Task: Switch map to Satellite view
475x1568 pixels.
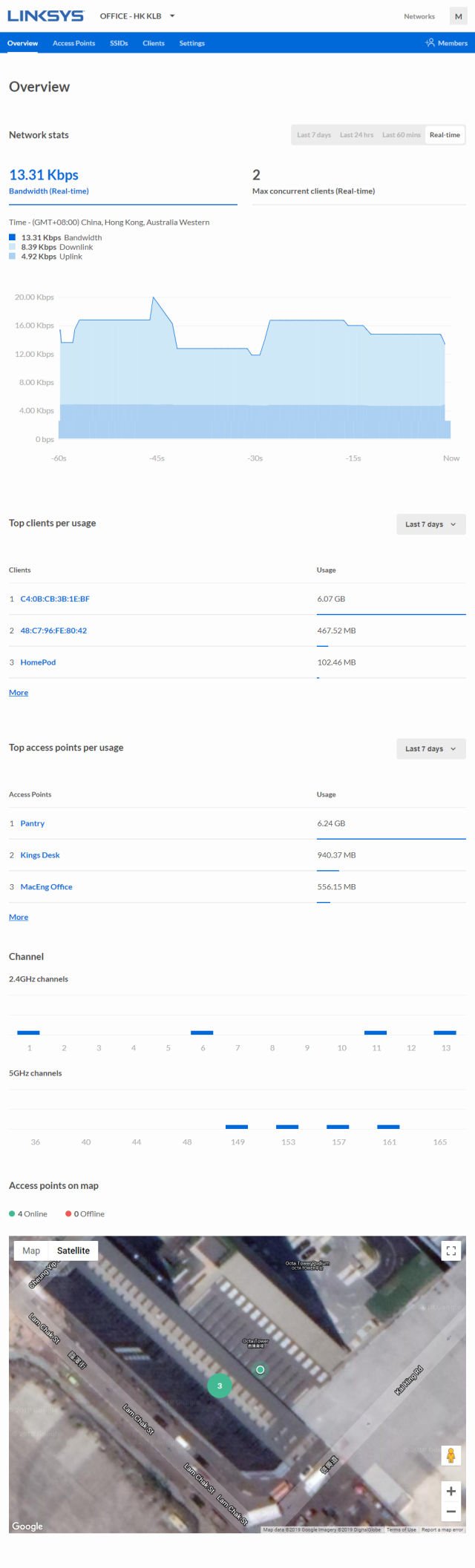Action: [x=73, y=1251]
